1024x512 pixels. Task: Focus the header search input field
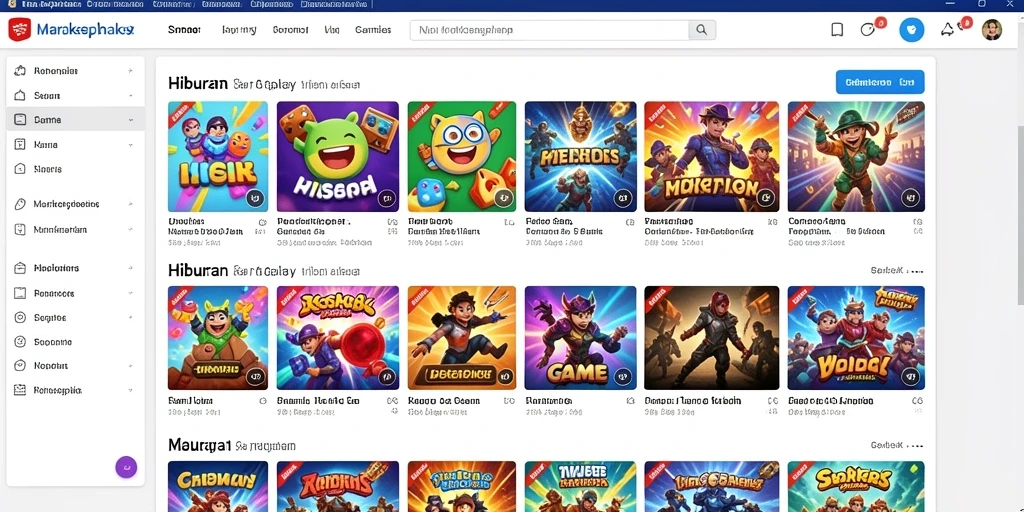[x=549, y=30]
